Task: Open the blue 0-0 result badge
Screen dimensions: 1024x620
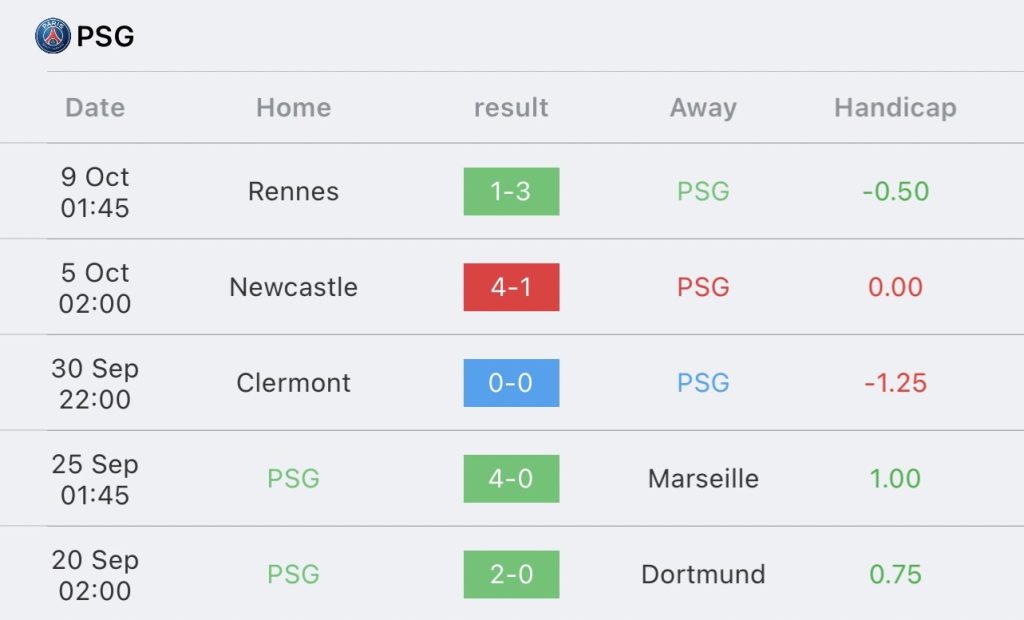Action: point(511,383)
